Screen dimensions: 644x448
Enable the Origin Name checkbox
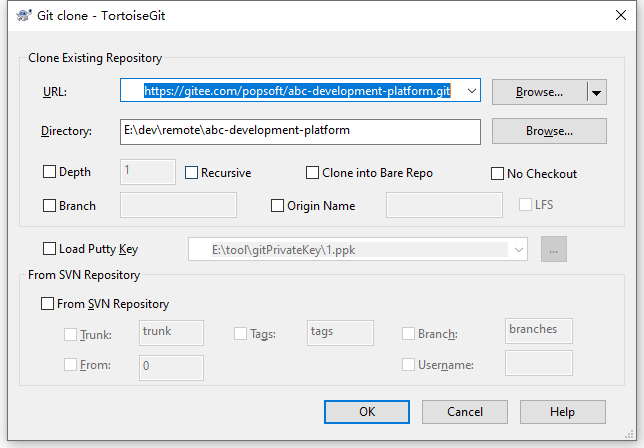click(277, 205)
